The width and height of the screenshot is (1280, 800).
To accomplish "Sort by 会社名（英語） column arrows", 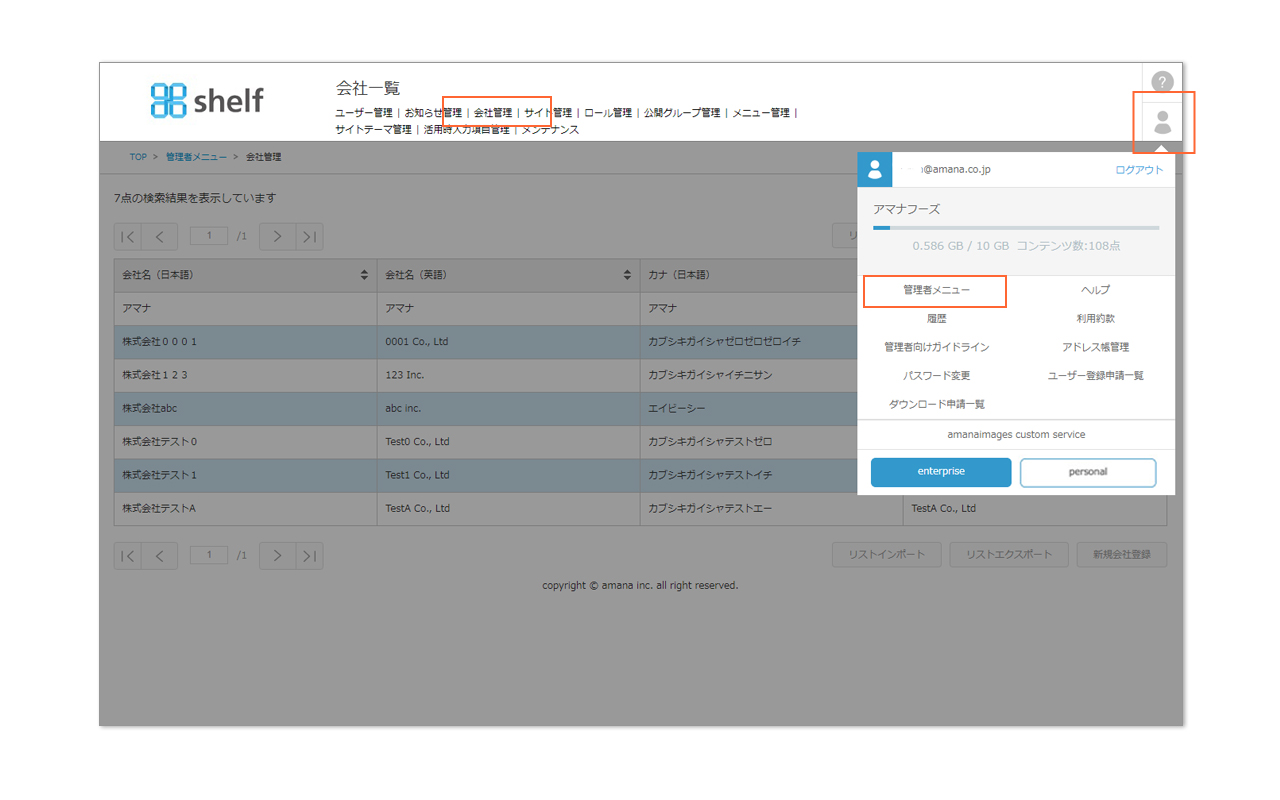I will [x=627, y=275].
